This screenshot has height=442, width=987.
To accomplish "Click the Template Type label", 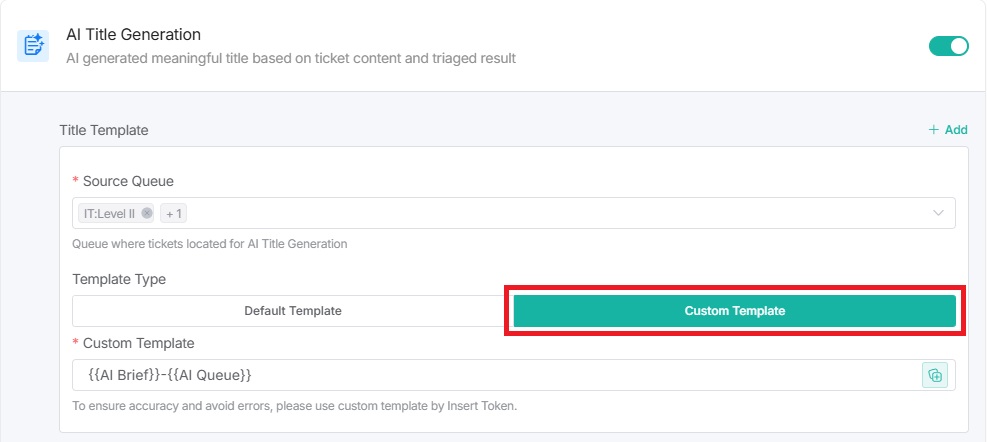I will coord(119,279).
